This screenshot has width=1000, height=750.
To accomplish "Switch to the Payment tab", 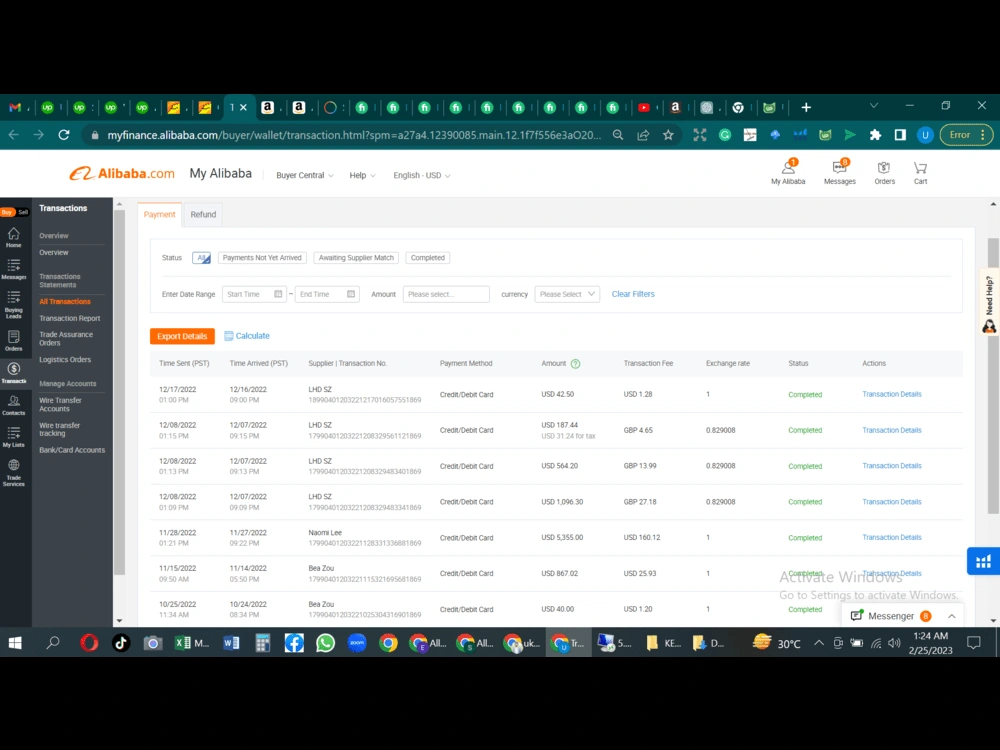I will (159, 214).
